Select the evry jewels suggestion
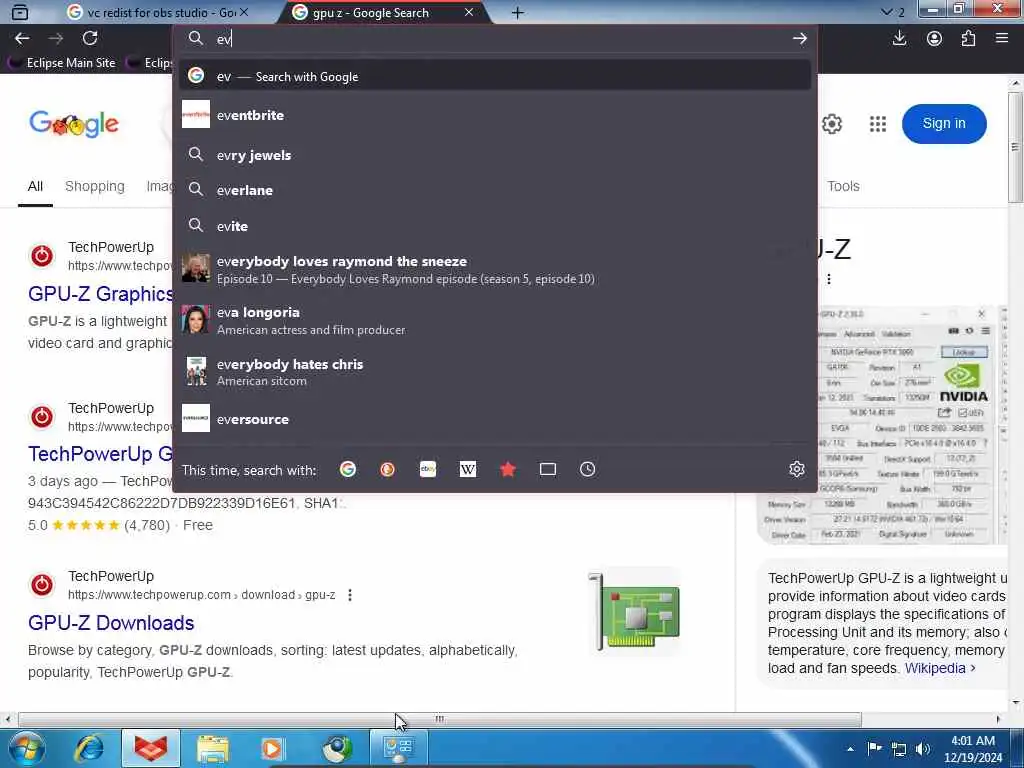The image size is (1024, 768). click(495, 155)
